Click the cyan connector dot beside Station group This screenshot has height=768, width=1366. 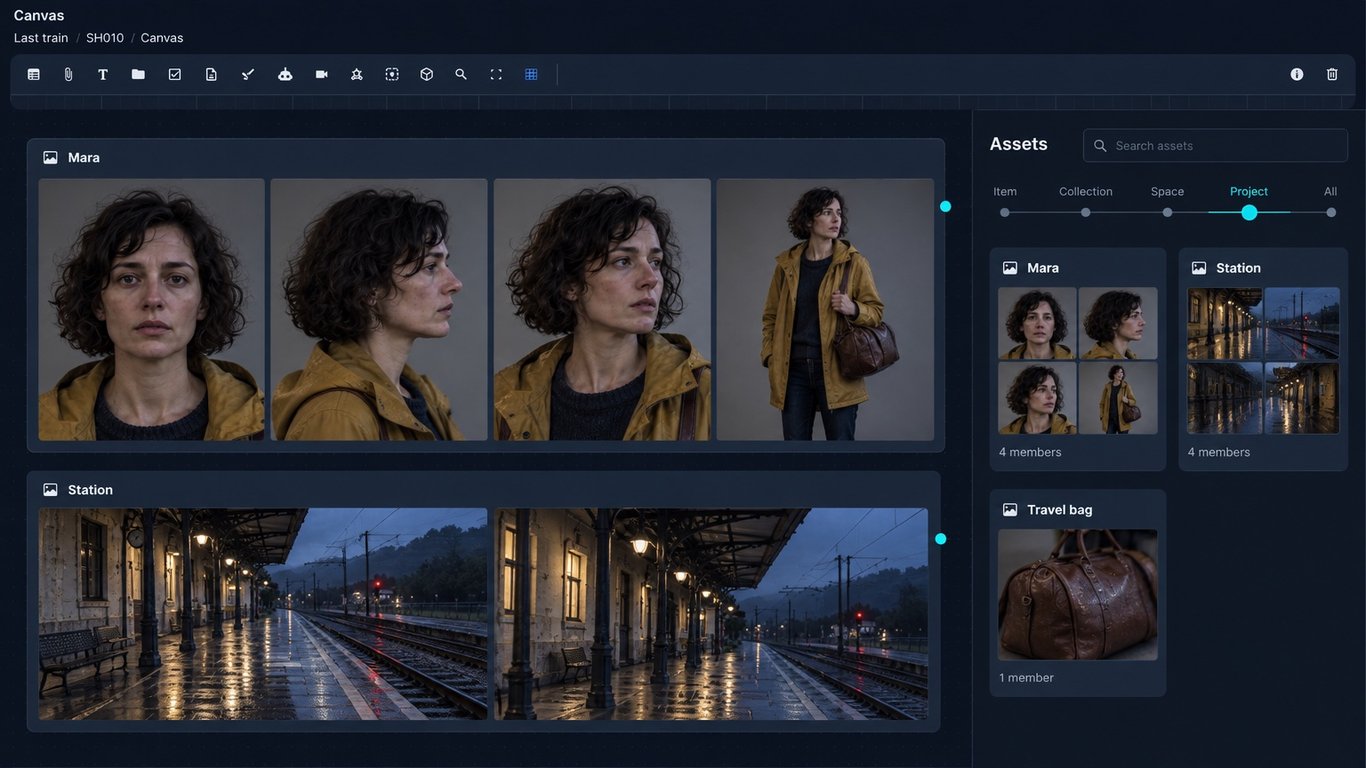[x=940, y=539]
